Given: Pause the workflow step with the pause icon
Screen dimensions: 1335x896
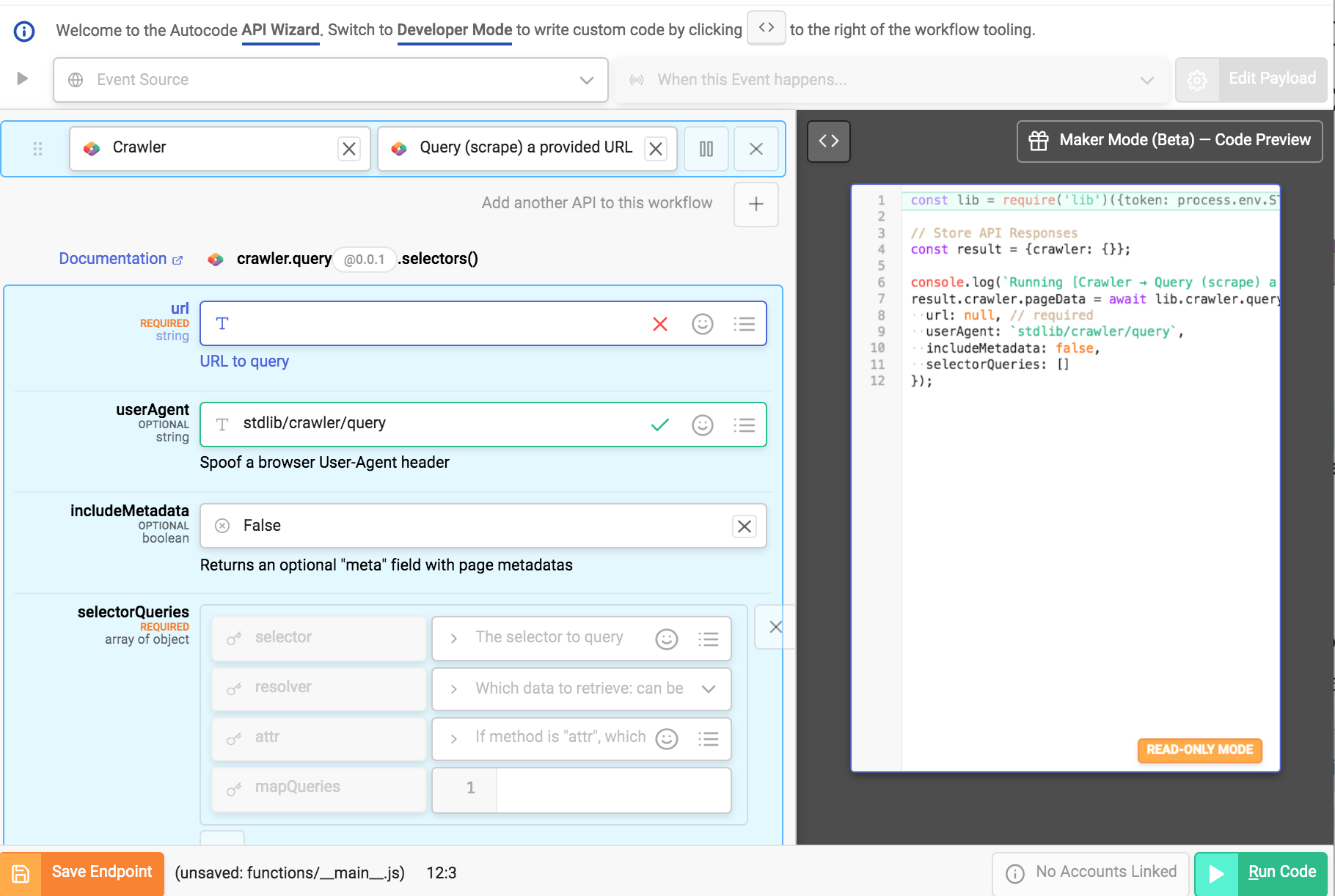Looking at the screenshot, I should coord(706,149).
